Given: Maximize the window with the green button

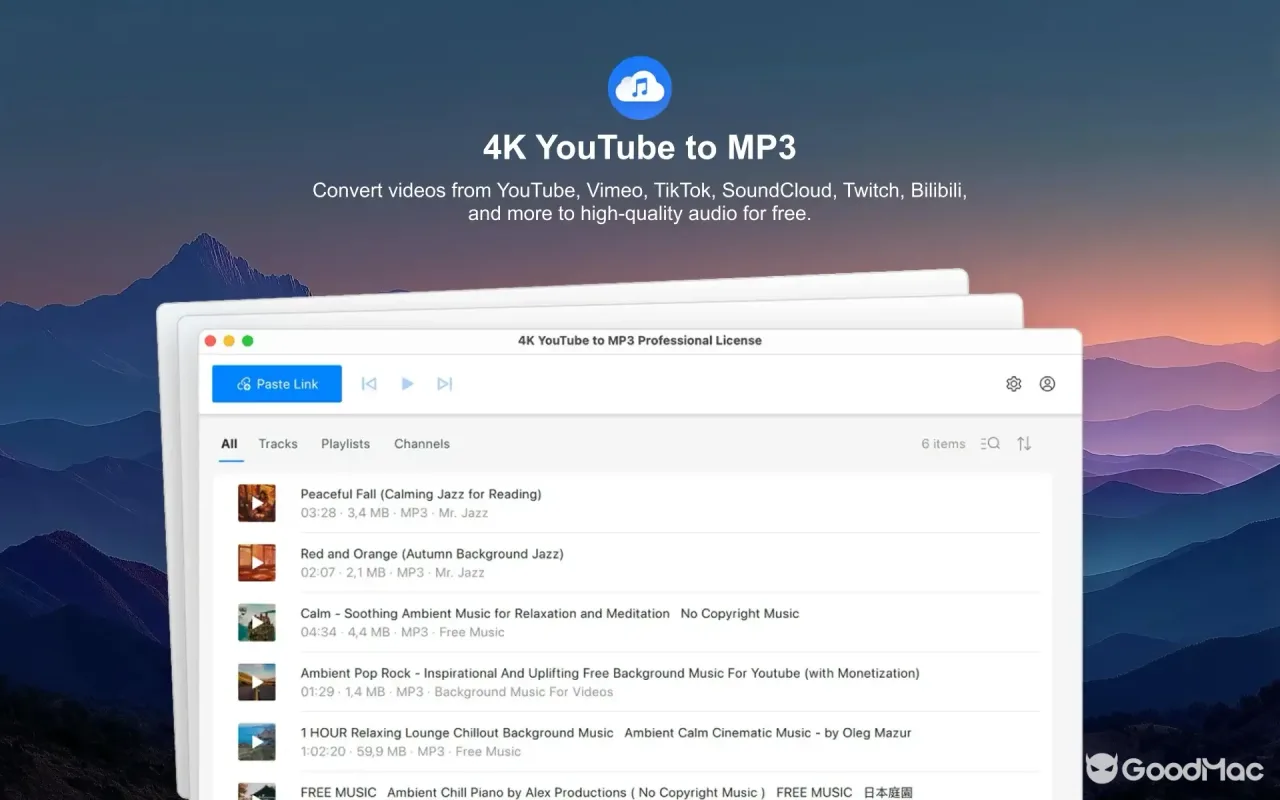Looking at the screenshot, I should point(248,341).
